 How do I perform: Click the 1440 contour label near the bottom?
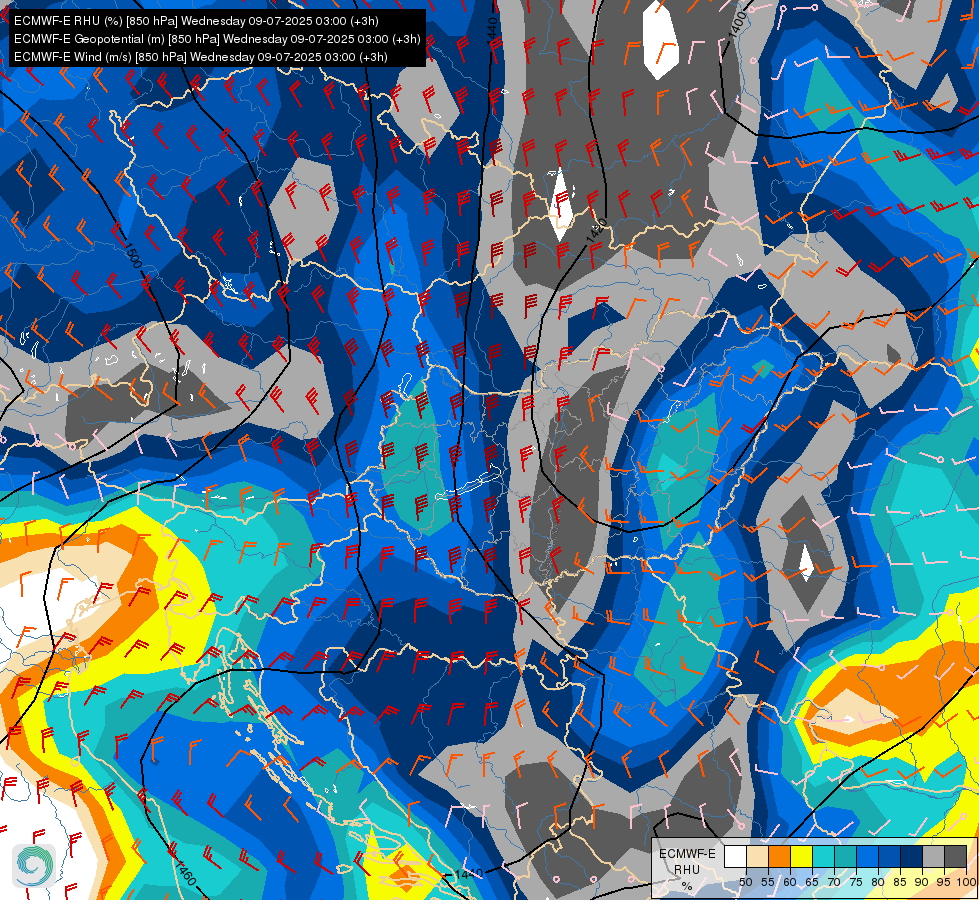click(468, 874)
